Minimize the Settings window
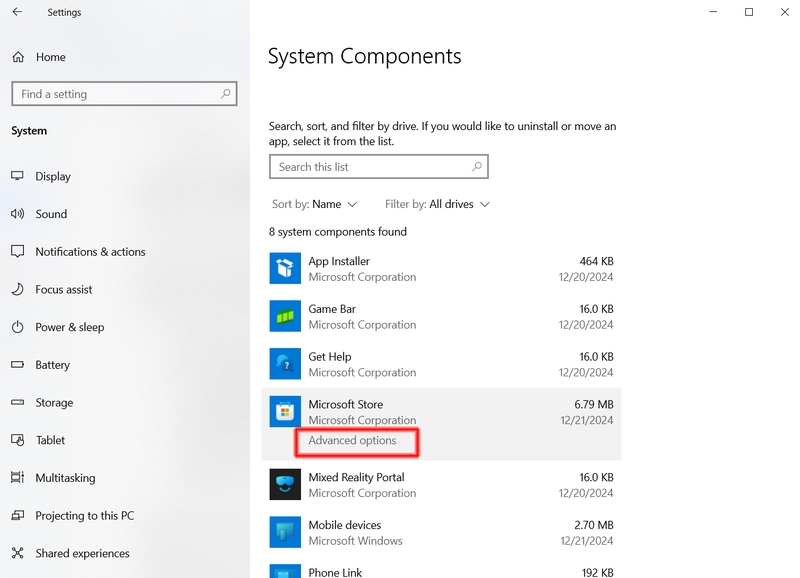The image size is (800, 578). pyautogui.click(x=713, y=12)
